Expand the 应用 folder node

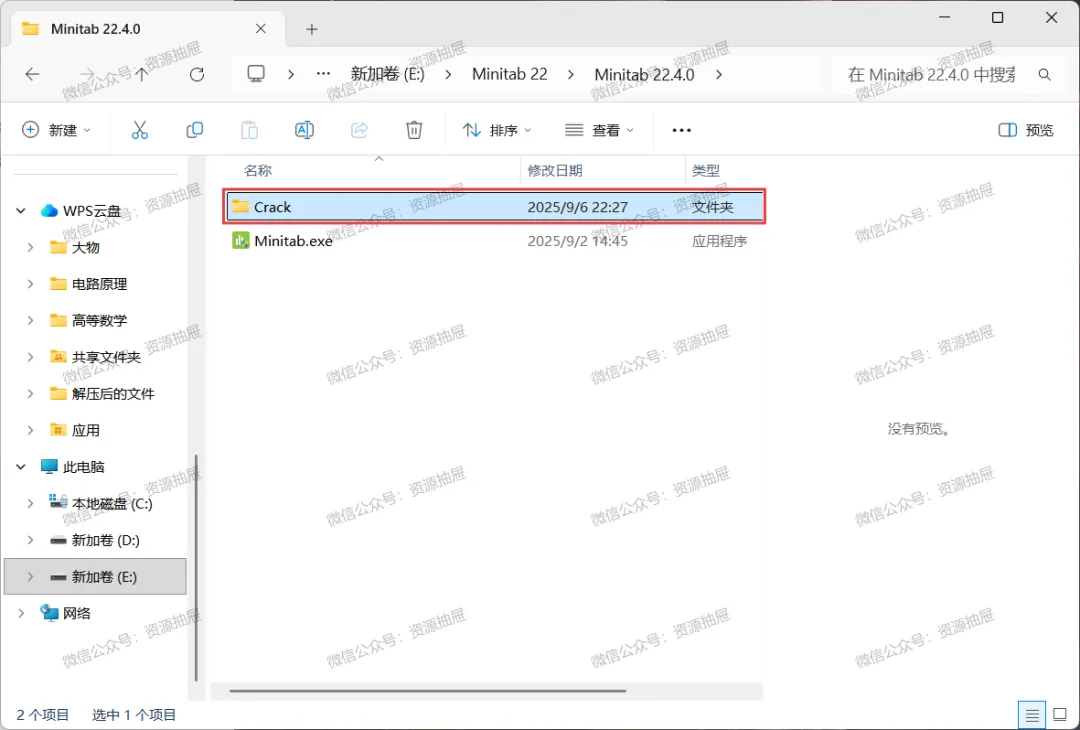30,430
